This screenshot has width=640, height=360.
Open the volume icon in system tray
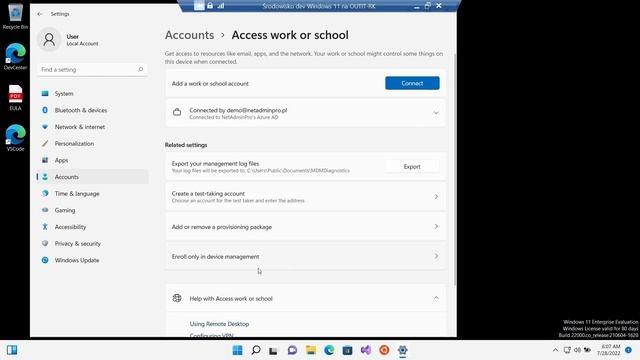click(577, 350)
